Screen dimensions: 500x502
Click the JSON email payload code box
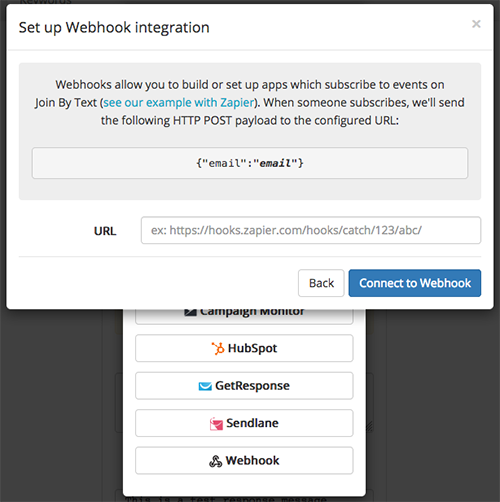(x=250, y=163)
